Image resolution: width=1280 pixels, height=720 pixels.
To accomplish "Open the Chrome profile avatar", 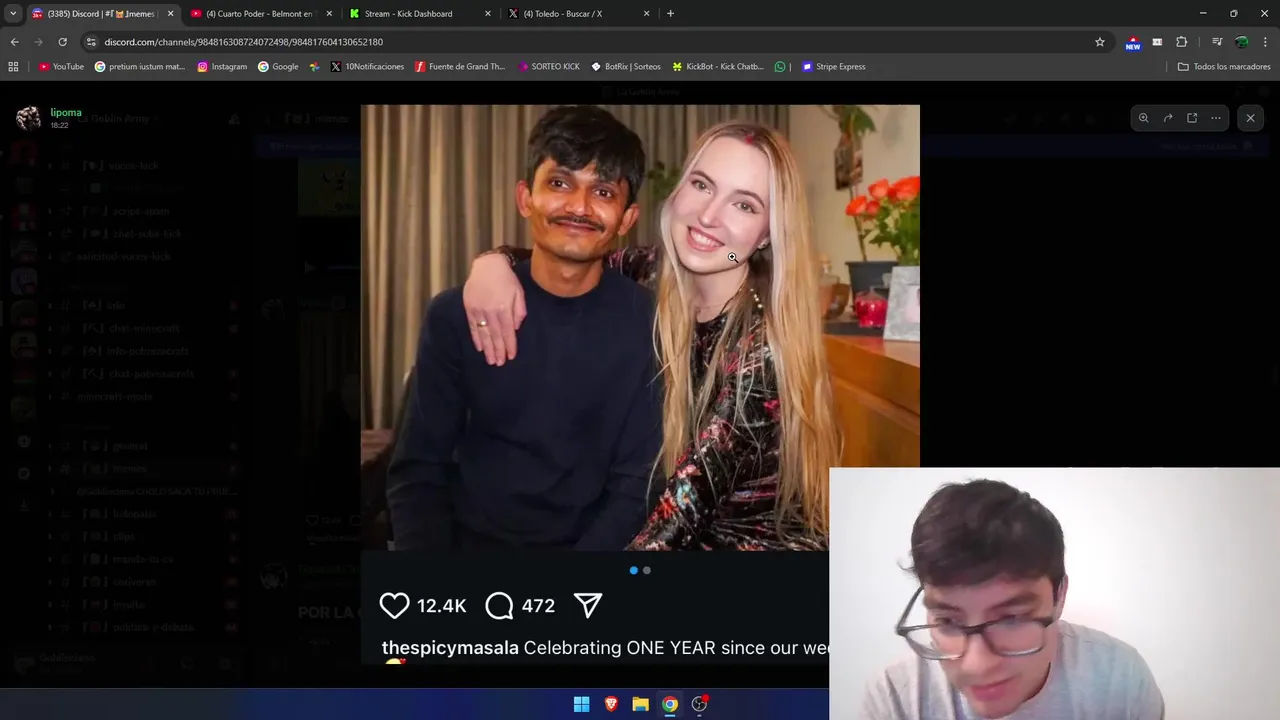I will 1241,42.
